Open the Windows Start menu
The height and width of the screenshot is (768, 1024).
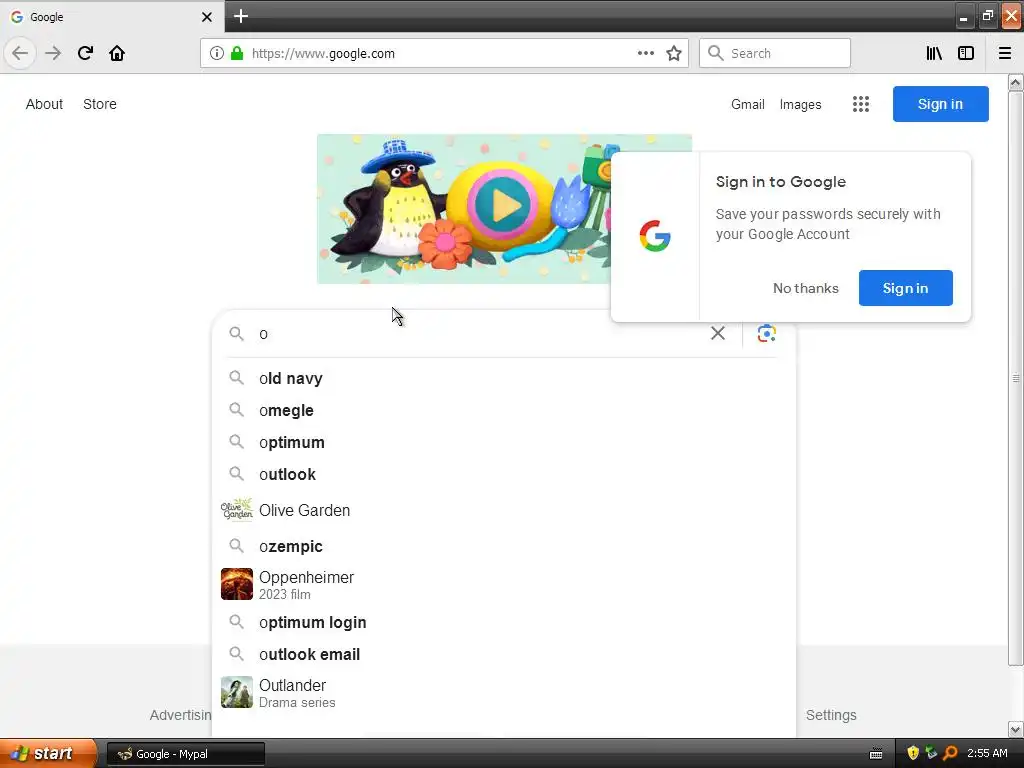[x=48, y=754]
